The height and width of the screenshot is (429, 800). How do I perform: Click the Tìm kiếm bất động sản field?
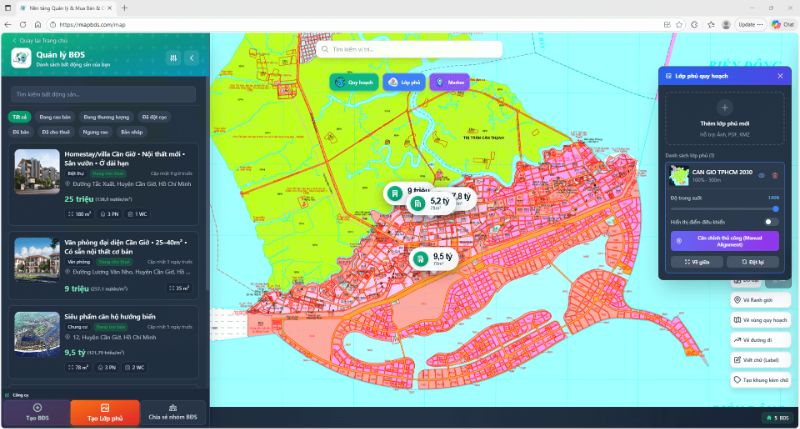[x=104, y=93]
